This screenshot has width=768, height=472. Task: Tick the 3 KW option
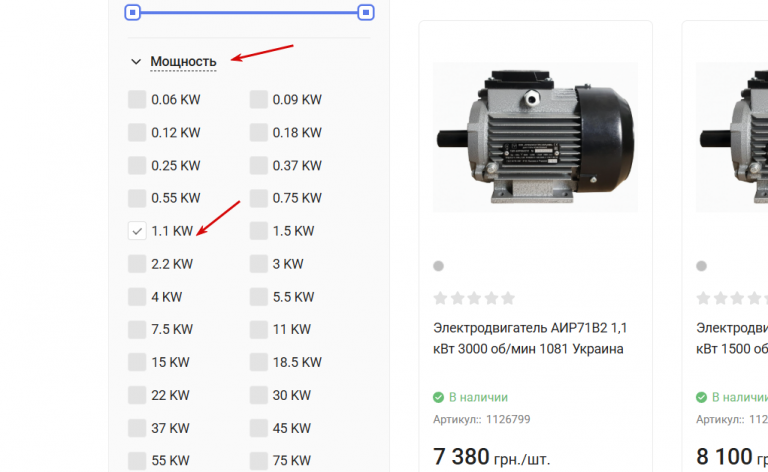[x=259, y=263]
